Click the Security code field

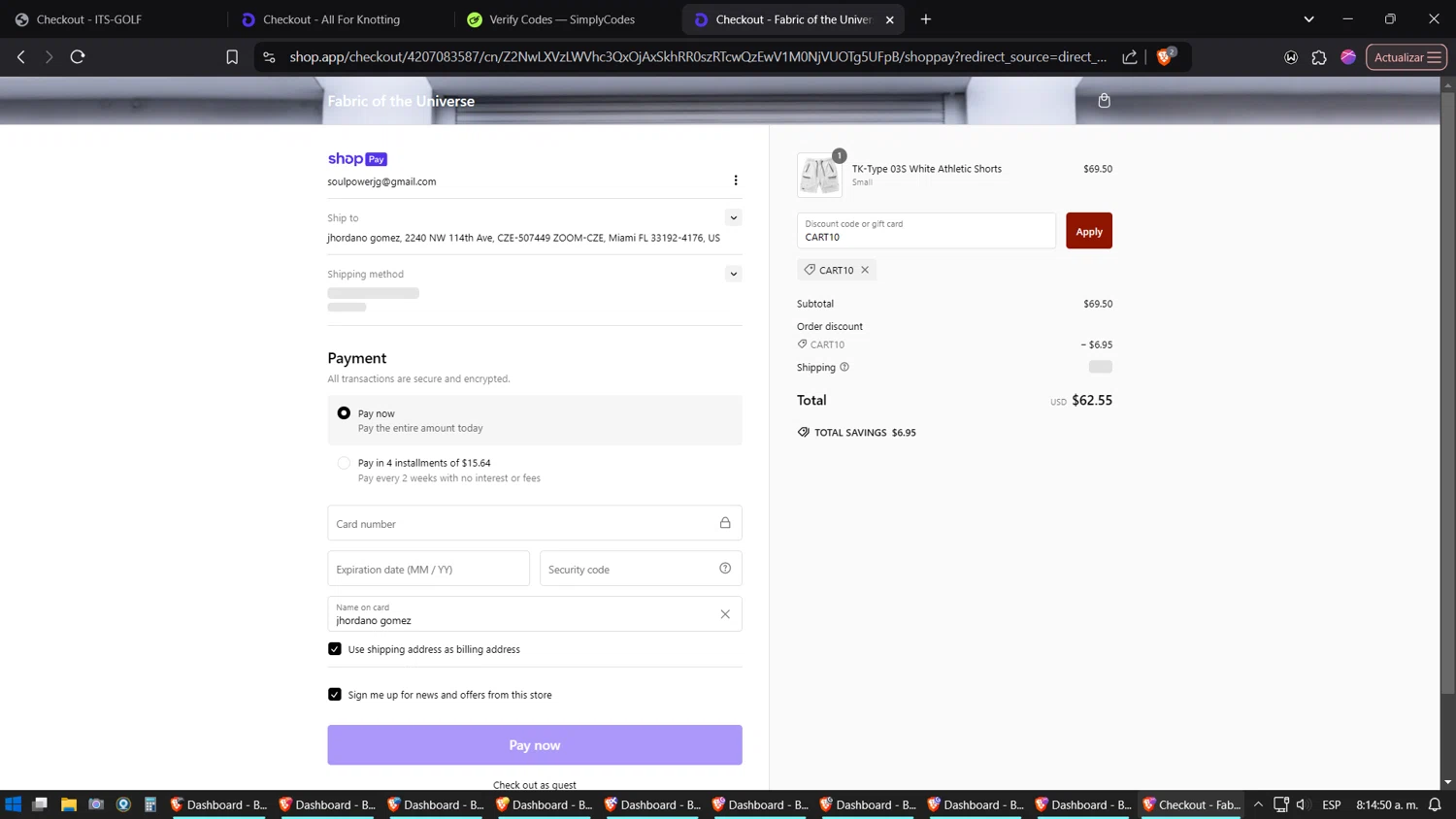pyautogui.click(x=641, y=569)
